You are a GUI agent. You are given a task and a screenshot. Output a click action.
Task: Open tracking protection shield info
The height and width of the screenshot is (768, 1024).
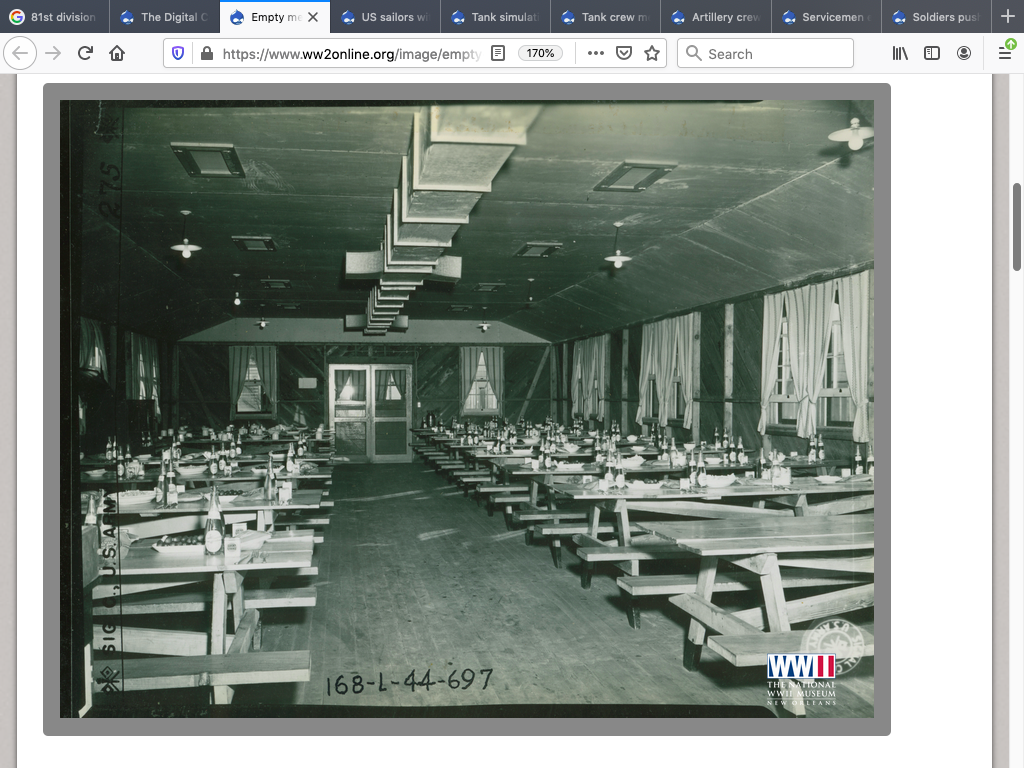pos(179,53)
